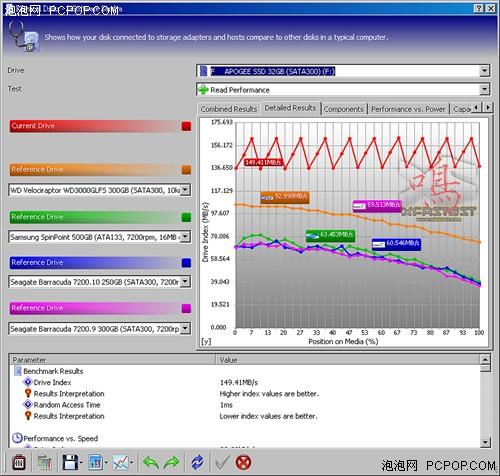Click the Value column header

(x=348, y=360)
